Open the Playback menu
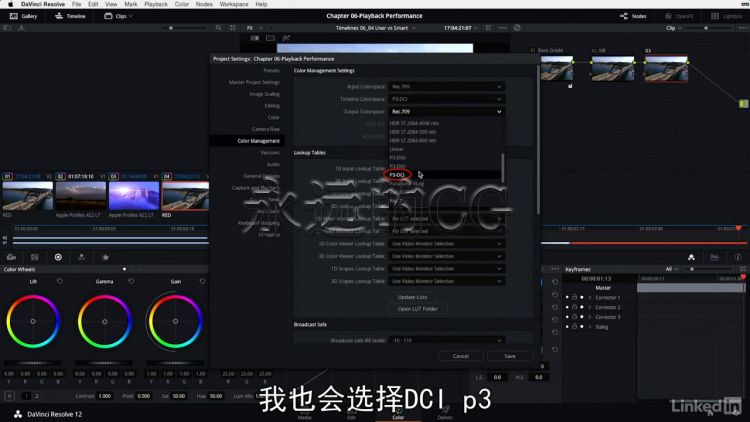 click(x=156, y=4)
